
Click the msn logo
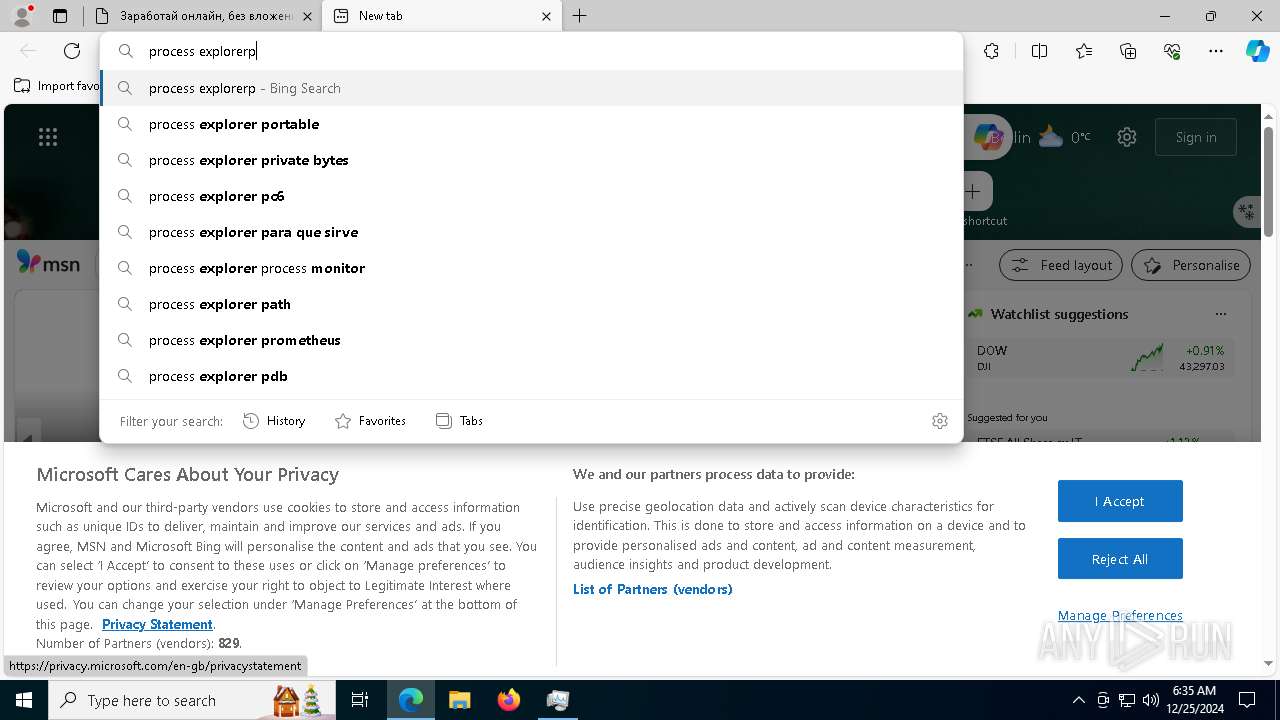48,263
